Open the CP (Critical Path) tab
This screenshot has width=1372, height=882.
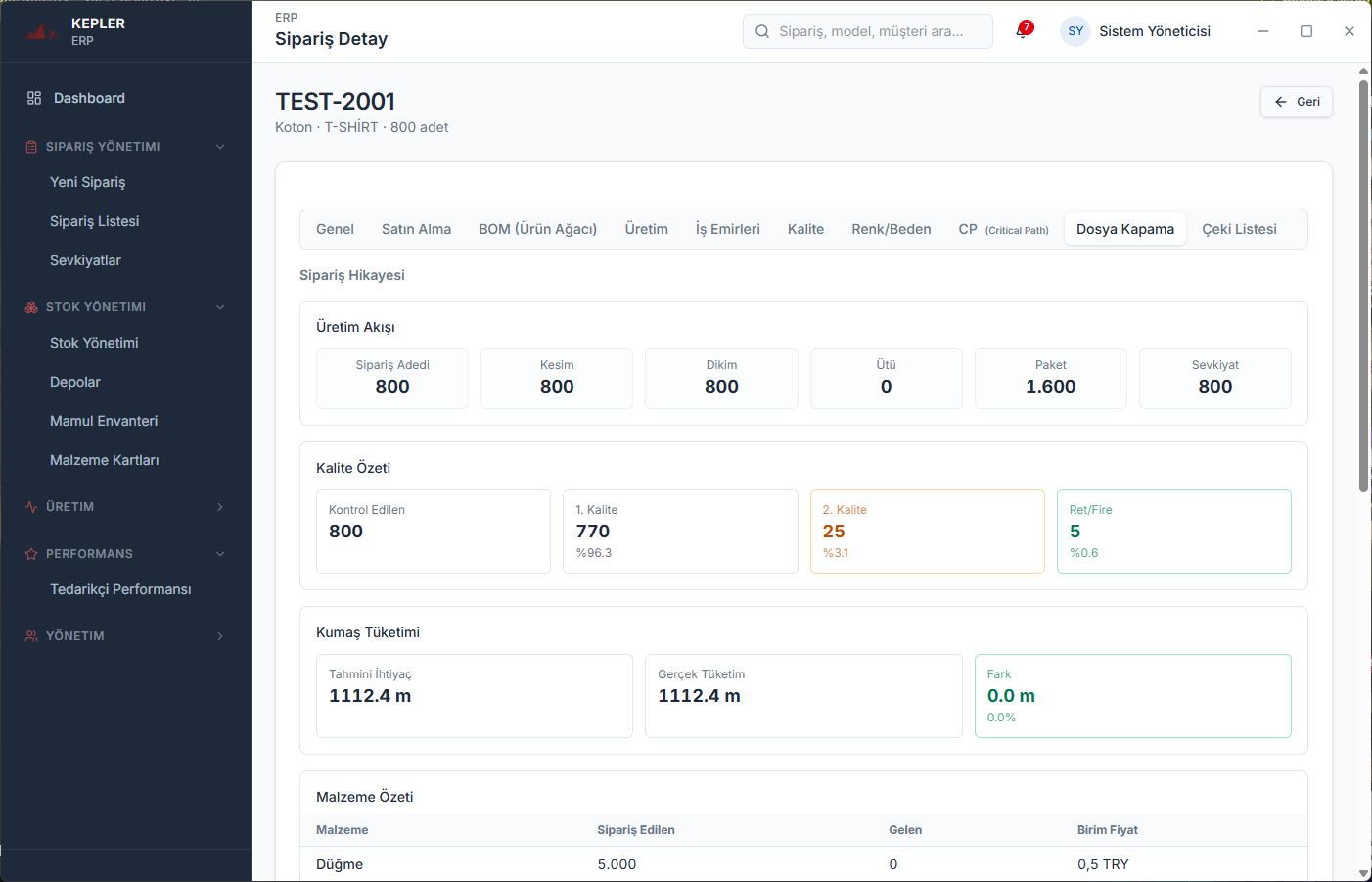[1004, 229]
